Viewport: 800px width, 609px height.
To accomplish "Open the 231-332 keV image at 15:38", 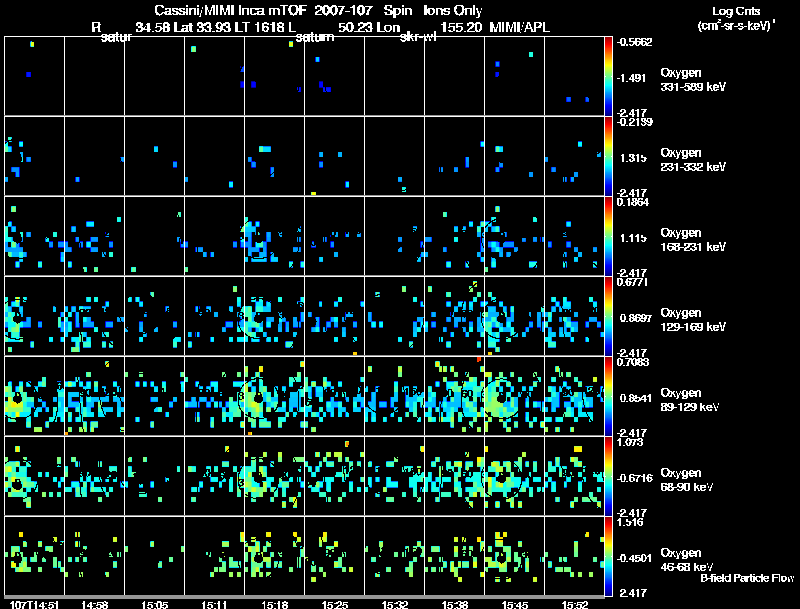I will click(455, 156).
